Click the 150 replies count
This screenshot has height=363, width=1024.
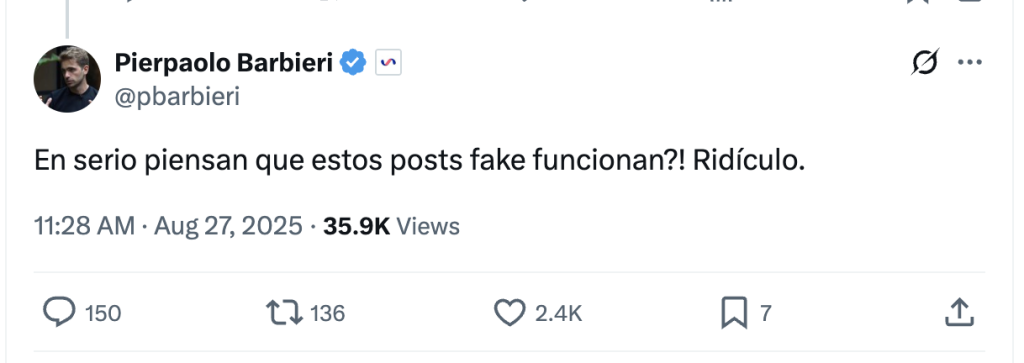pos(103,313)
